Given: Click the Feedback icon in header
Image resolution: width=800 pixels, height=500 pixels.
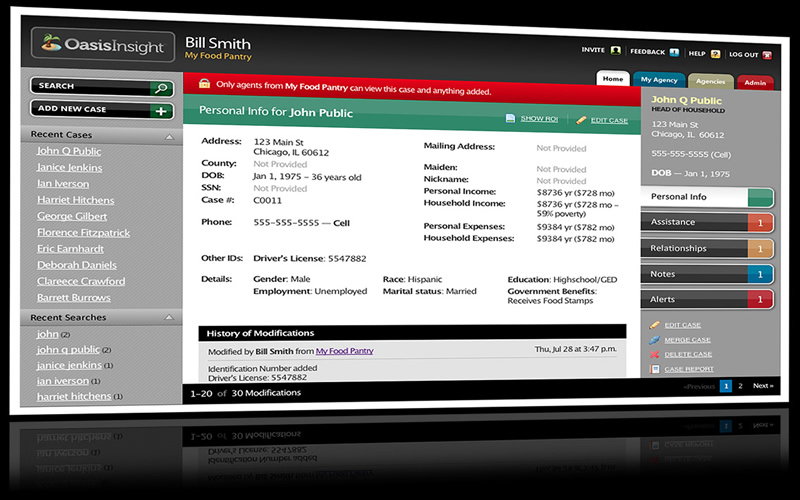Looking at the screenshot, I should click(674, 52).
